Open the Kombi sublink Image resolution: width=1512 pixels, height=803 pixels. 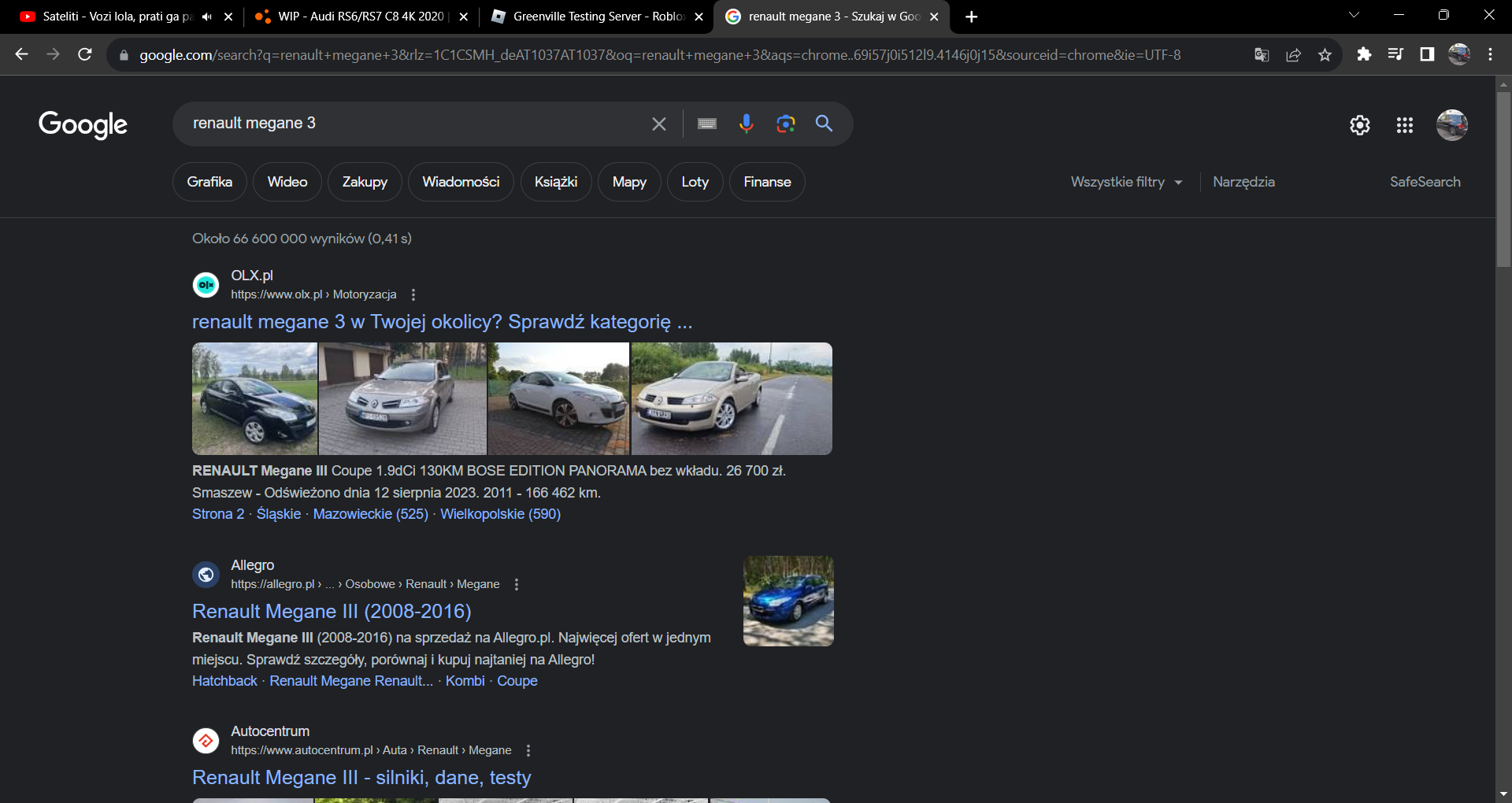[x=465, y=681]
